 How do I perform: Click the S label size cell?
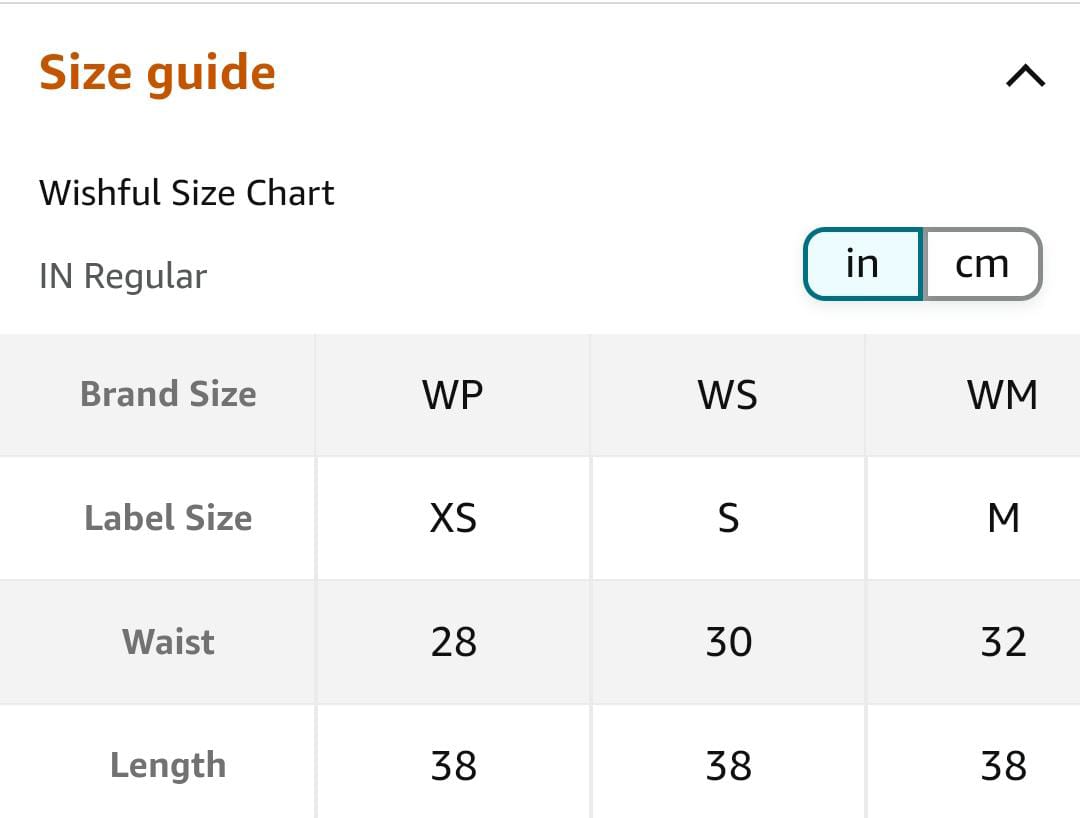tap(728, 518)
